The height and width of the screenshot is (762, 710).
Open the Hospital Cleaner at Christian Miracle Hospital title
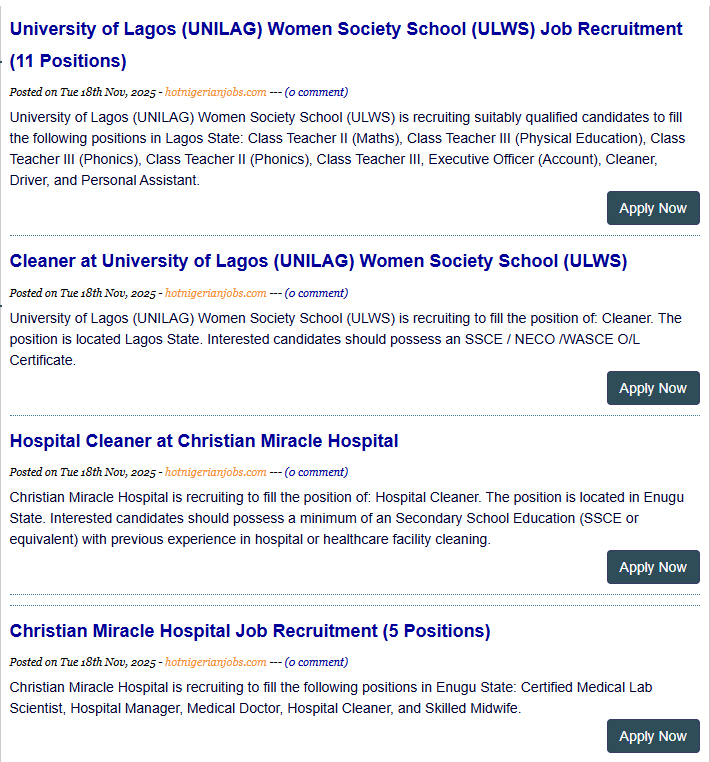[x=204, y=441]
